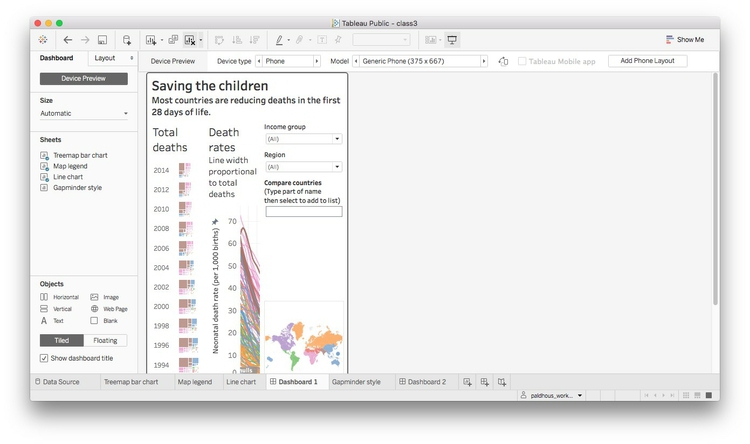Viewport: 750px width, 444px height.
Task: Switch to the Gapminder style tab
Action: pyautogui.click(x=356, y=382)
